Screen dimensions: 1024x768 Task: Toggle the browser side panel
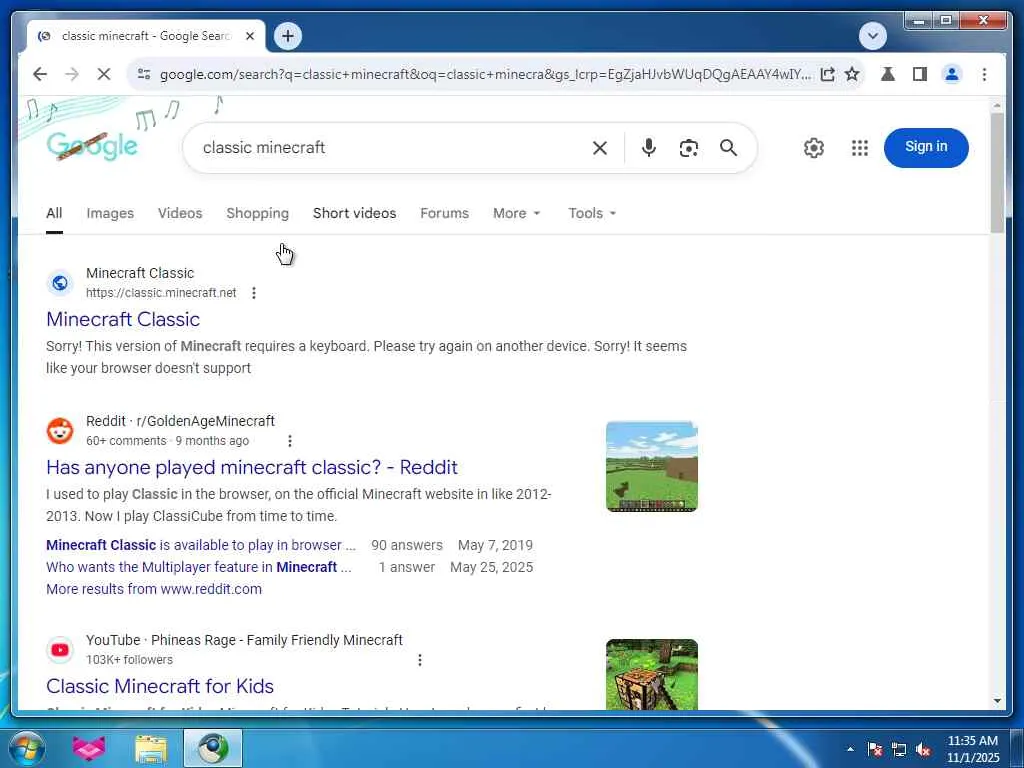(x=920, y=74)
